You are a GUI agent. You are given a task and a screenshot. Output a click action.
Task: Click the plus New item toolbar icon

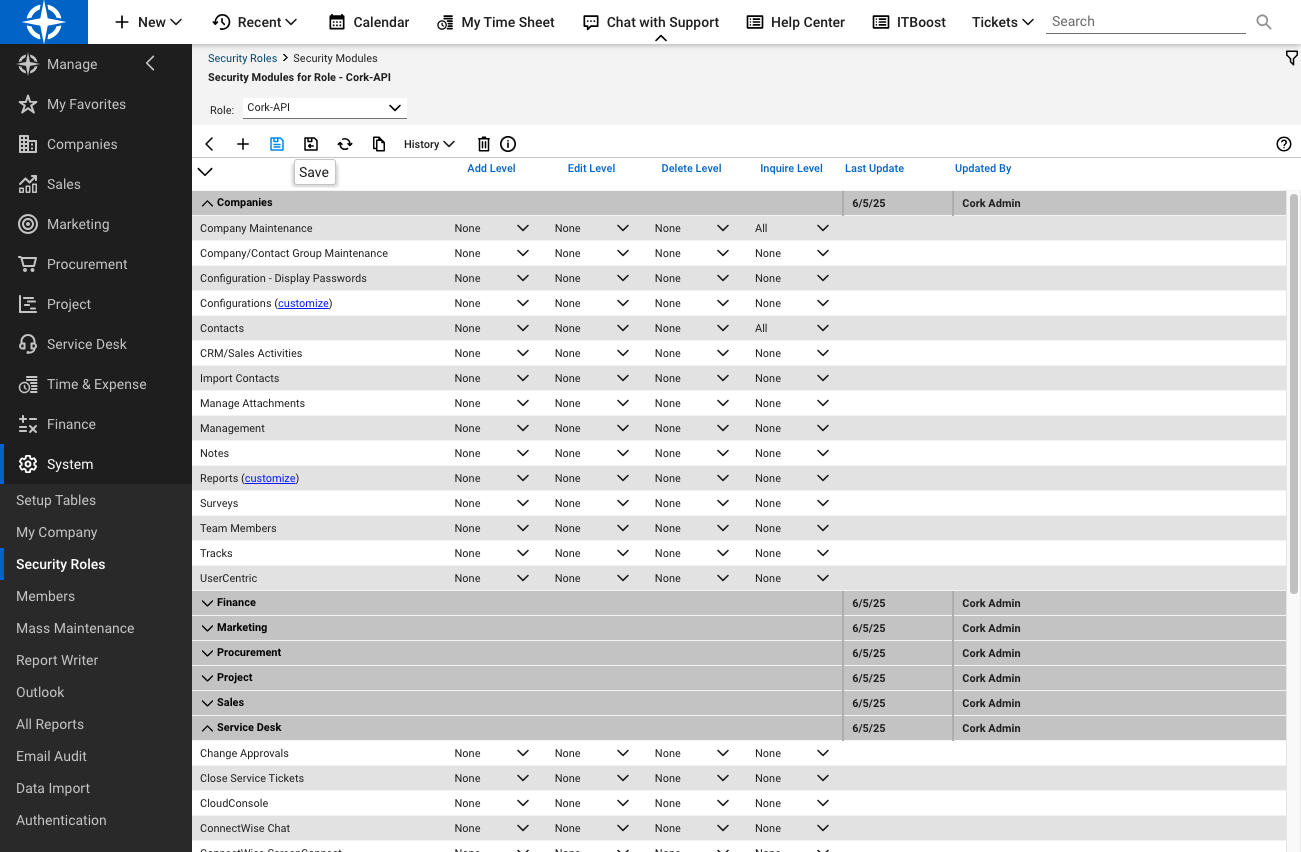click(x=243, y=144)
